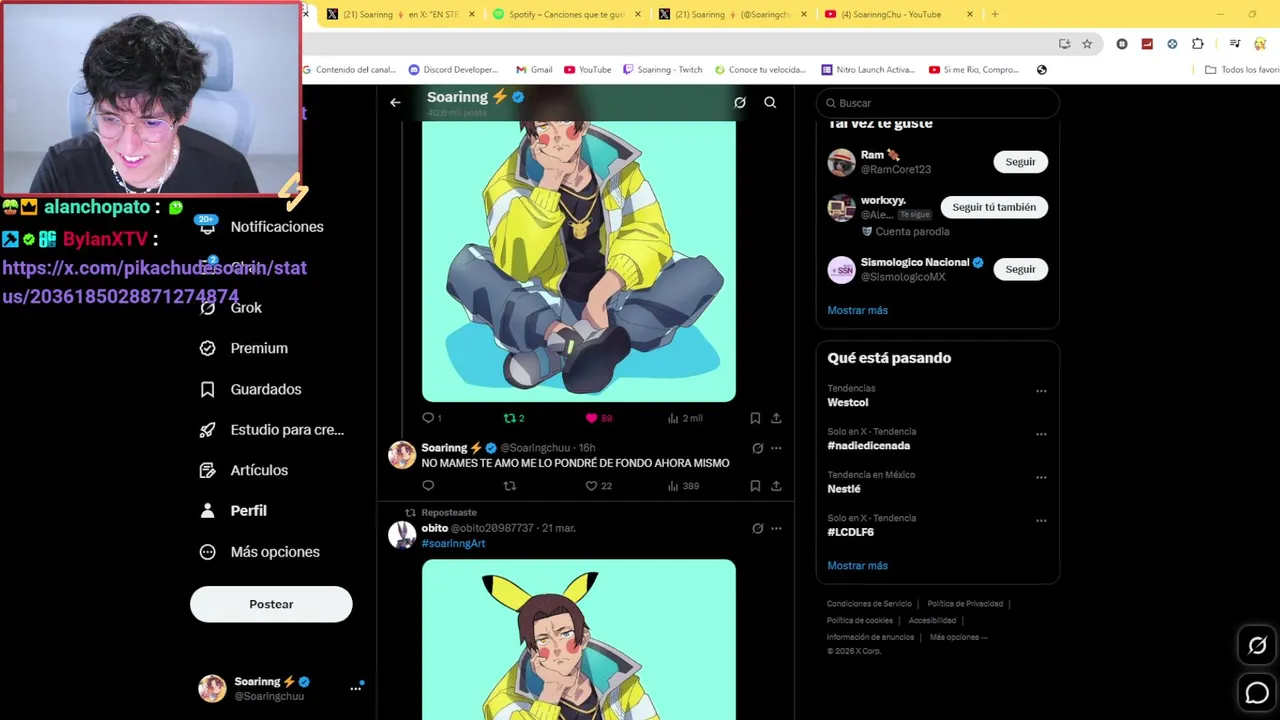View stats showing 2 mil views
The height and width of the screenshot is (720, 1280).
pos(685,418)
